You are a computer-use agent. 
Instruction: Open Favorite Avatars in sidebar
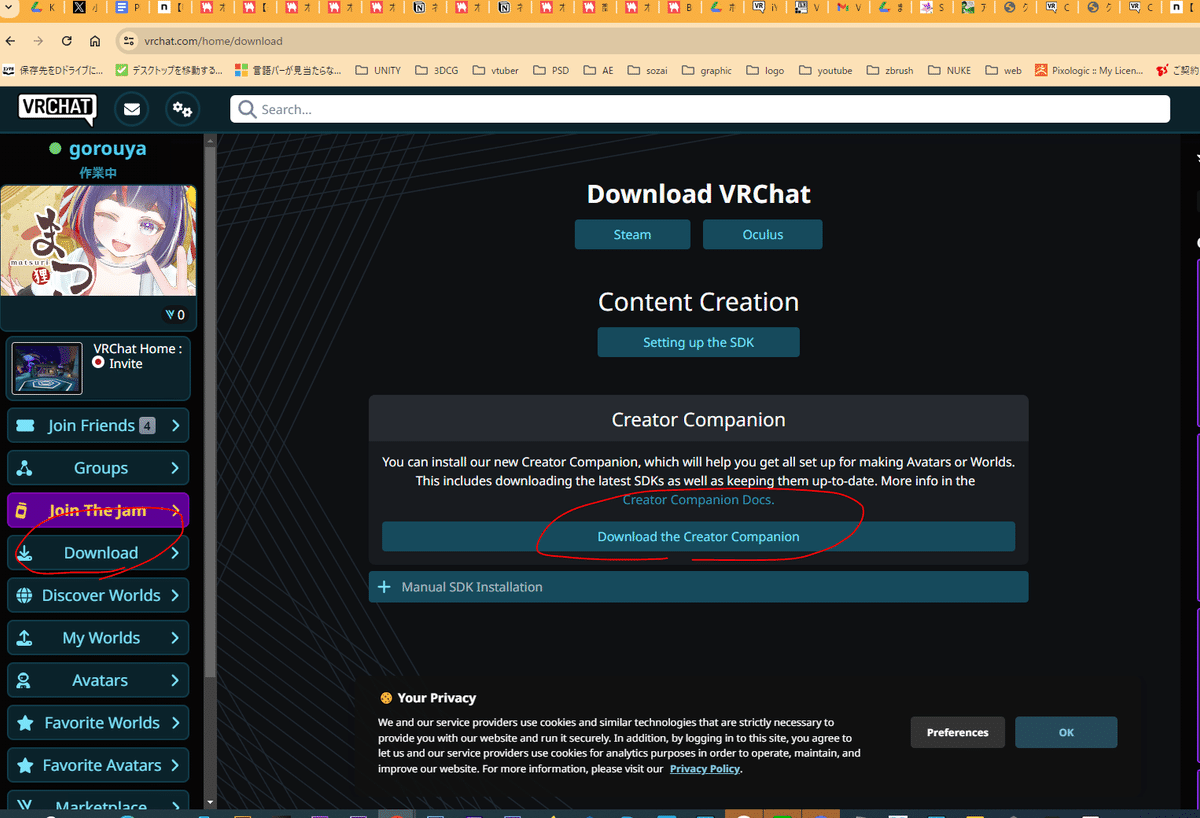(x=98, y=766)
